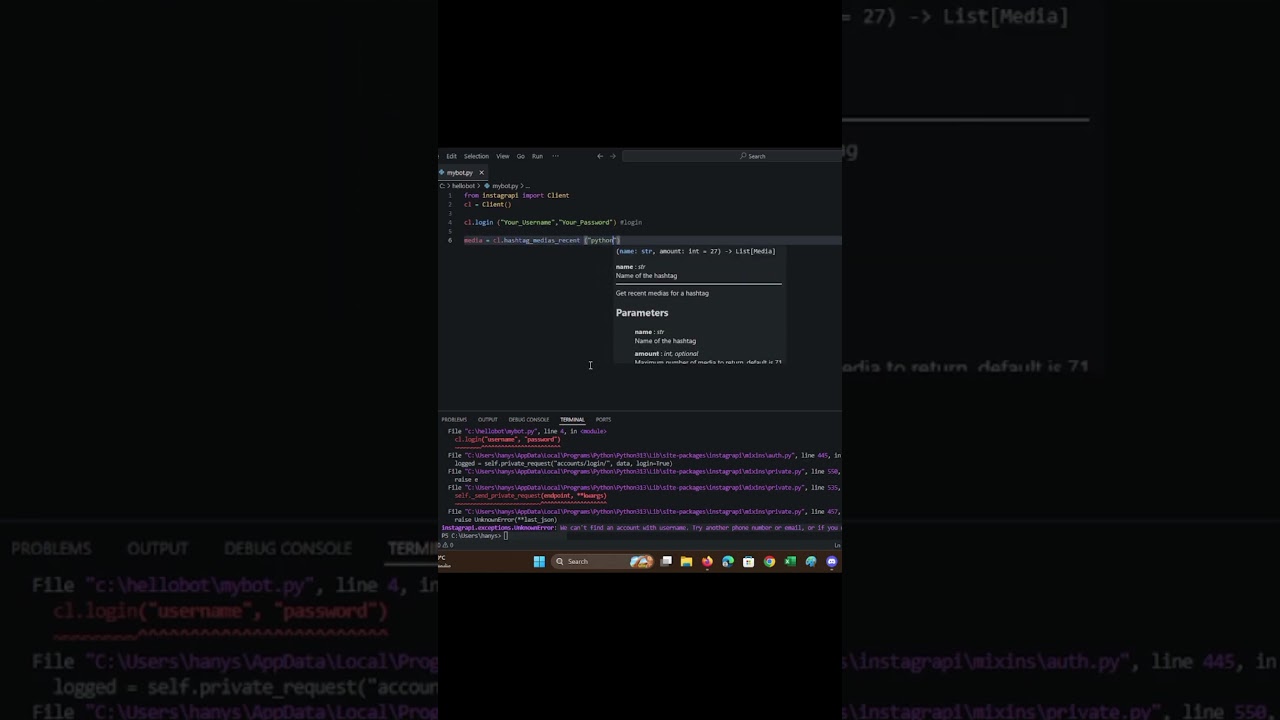1280x720 pixels.
Task: Click 'Get recent medias for a hashtag' text
Action: coord(662,293)
